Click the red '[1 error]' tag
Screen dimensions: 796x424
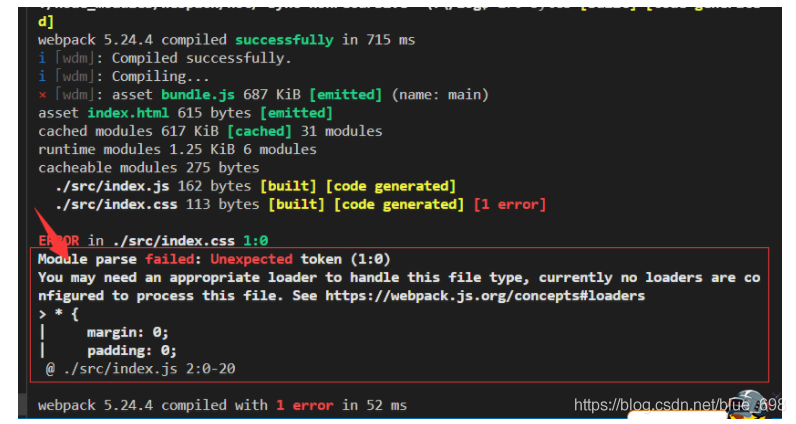[x=510, y=204]
